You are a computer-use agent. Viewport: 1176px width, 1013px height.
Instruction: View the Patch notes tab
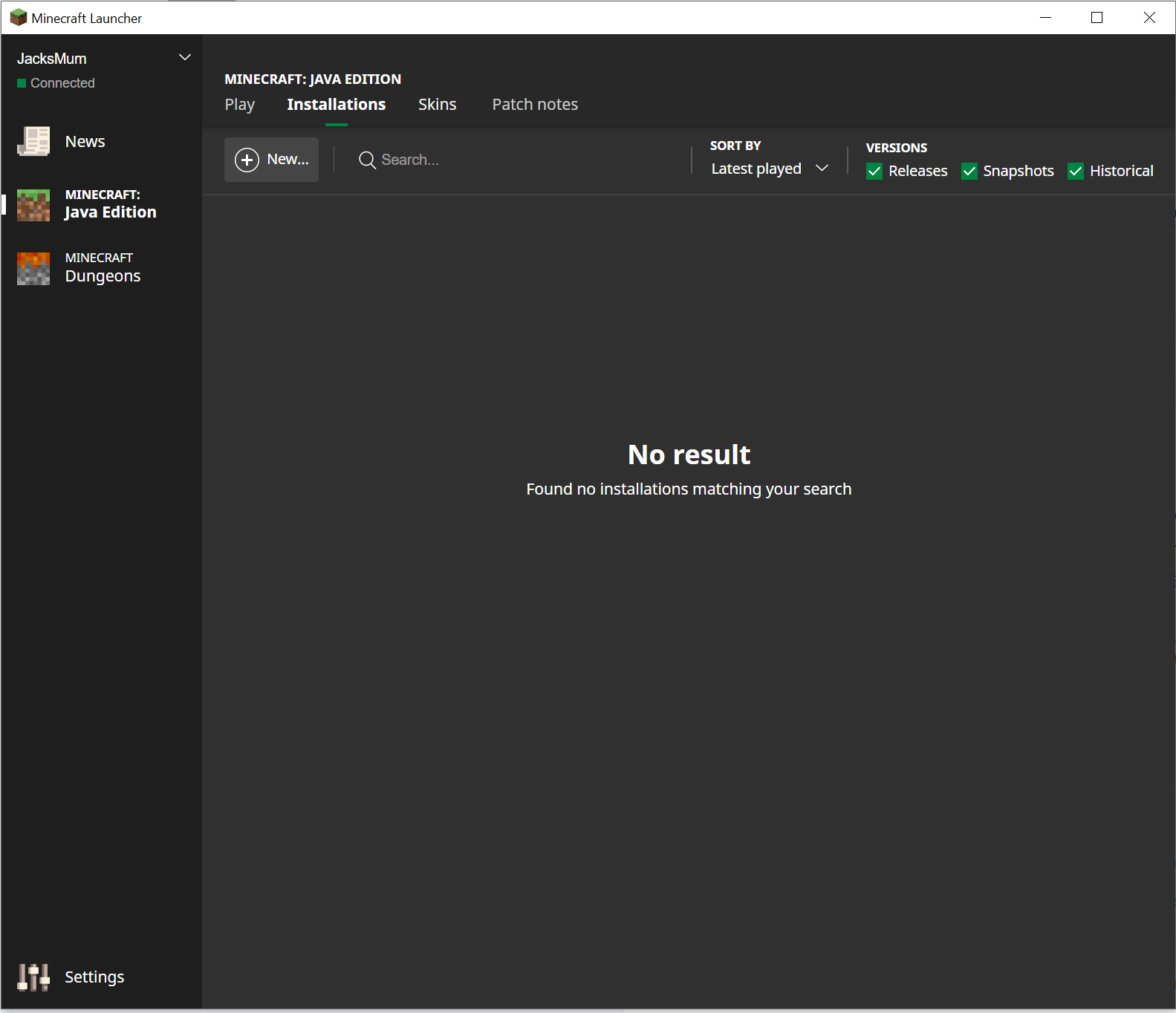pyautogui.click(x=535, y=105)
